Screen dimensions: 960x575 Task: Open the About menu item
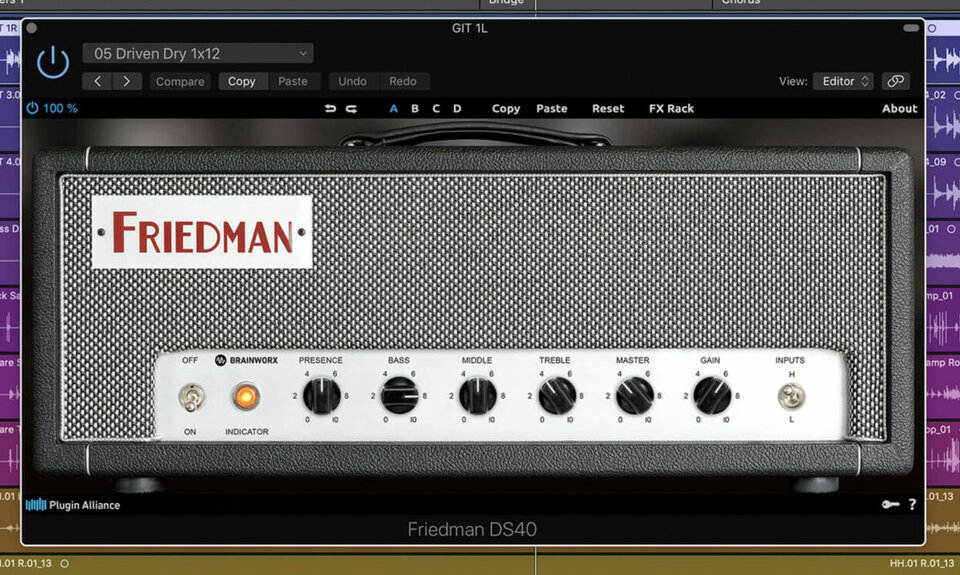pos(899,109)
